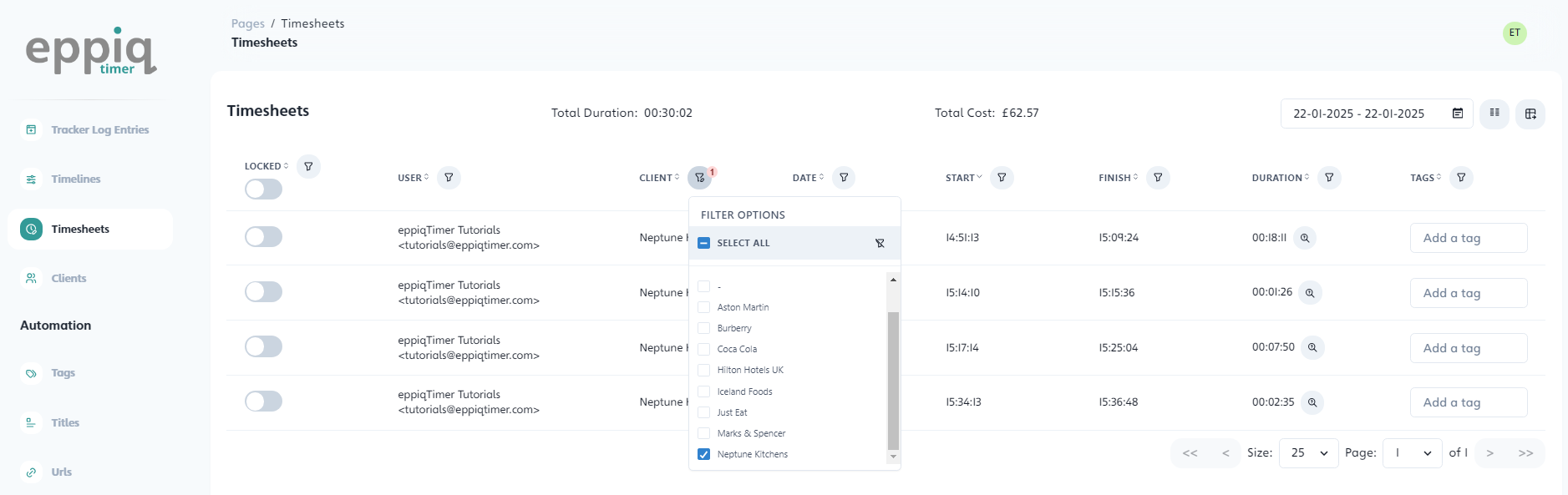The image size is (1568, 495).
Task: Check the Coca Cola client checkbox
Action: (703, 349)
